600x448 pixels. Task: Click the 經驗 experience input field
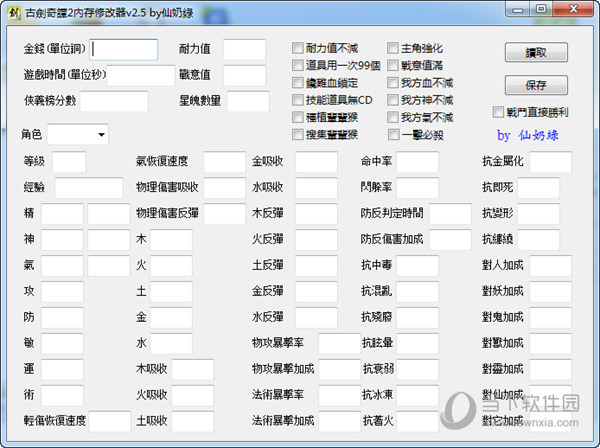tap(89, 188)
